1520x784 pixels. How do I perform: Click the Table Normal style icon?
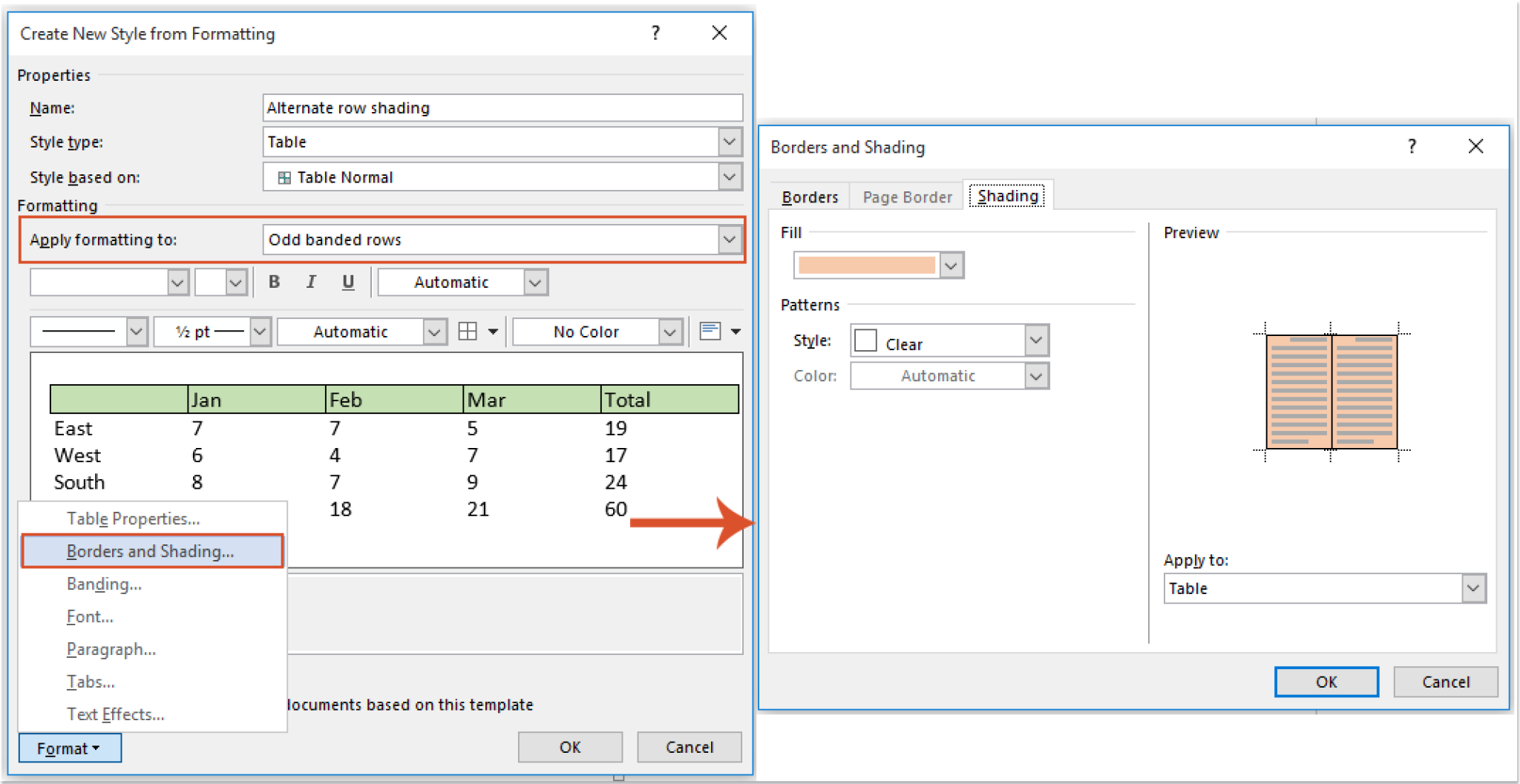click(x=284, y=177)
